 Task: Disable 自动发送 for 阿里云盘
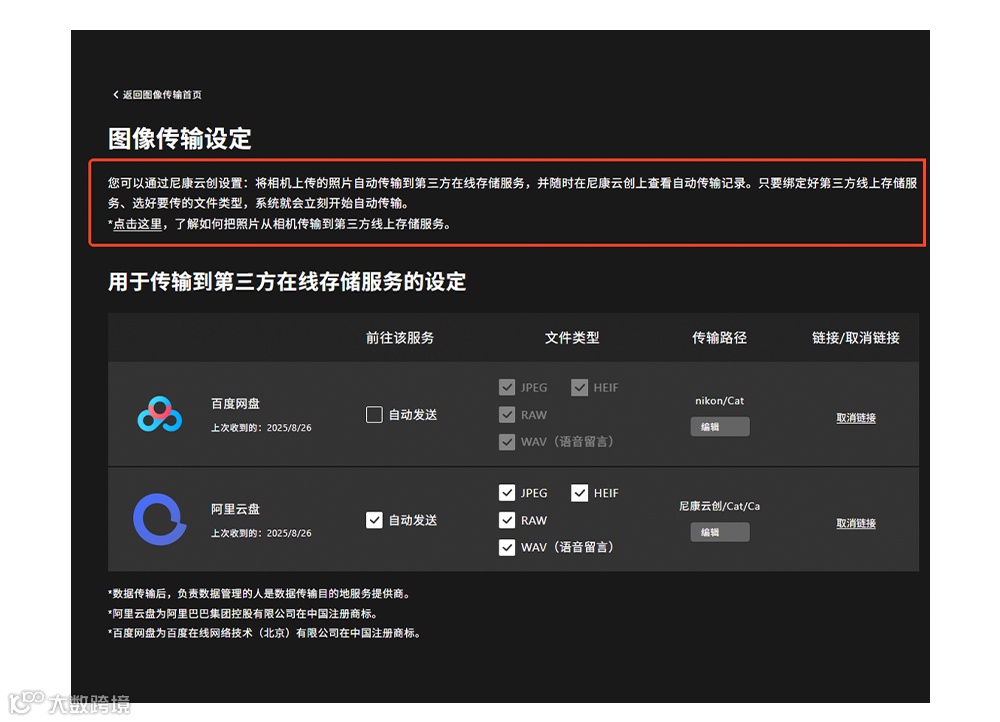[374, 520]
